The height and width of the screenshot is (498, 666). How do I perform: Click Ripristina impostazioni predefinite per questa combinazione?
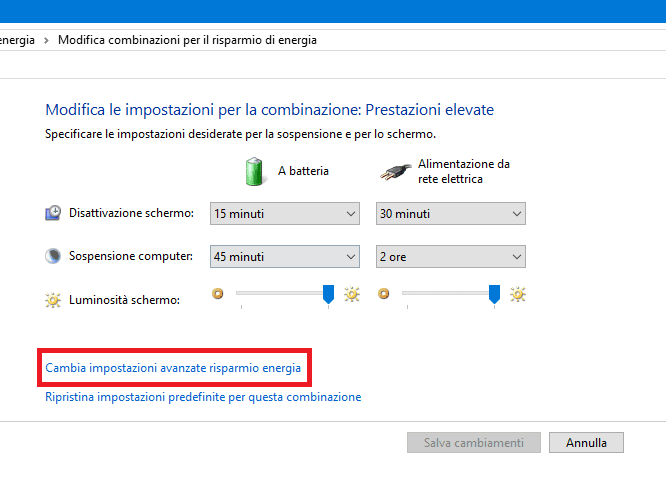(x=203, y=397)
